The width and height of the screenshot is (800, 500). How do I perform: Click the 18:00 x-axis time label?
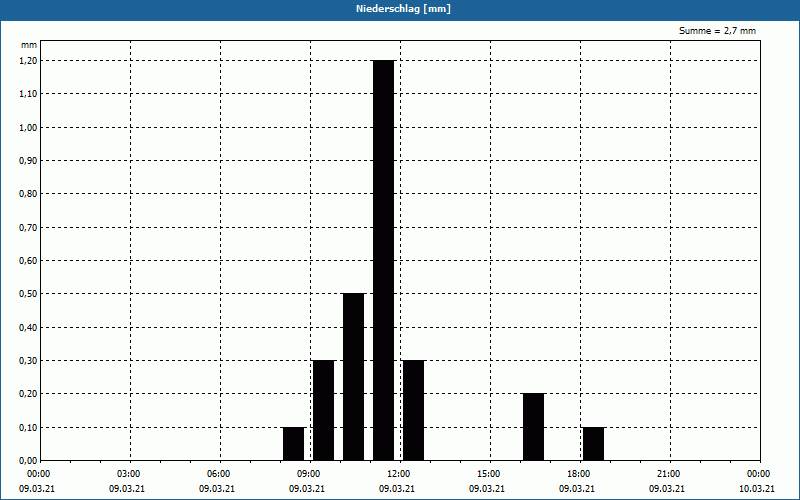(x=577, y=474)
